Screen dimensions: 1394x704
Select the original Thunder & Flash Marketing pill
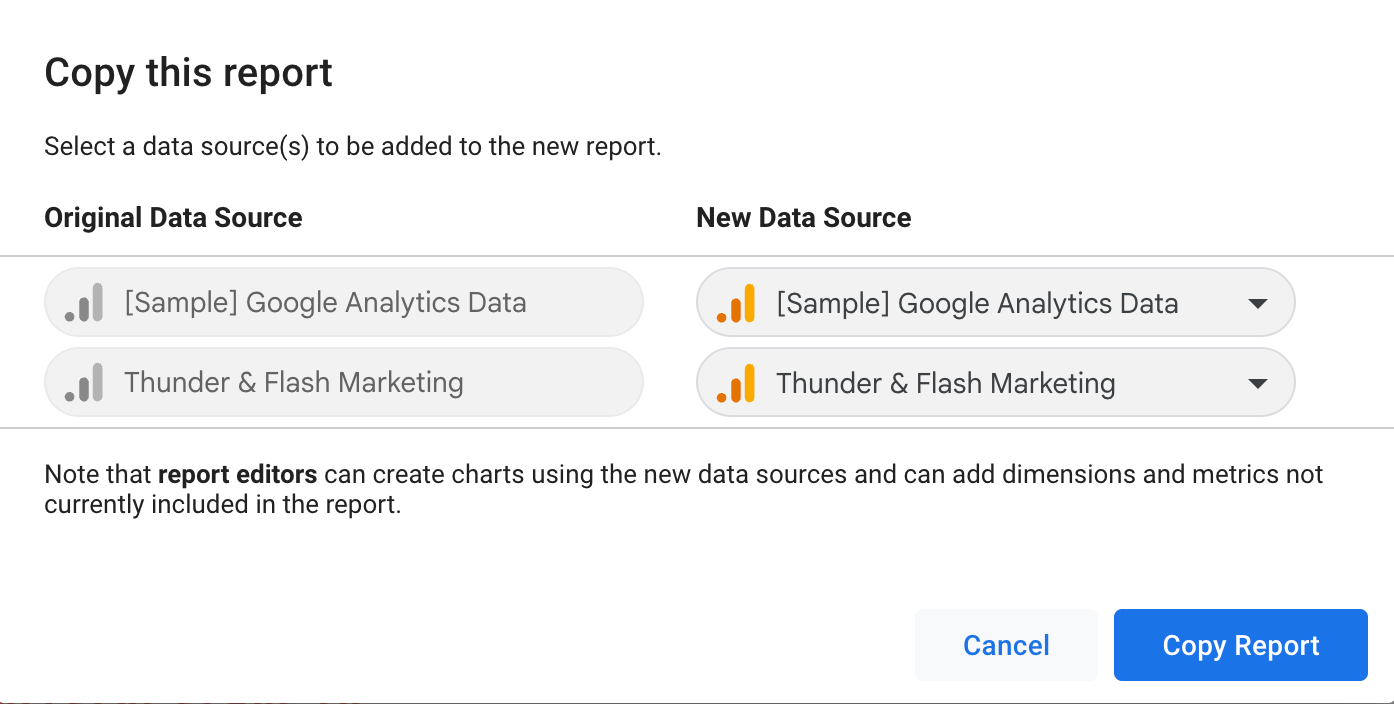pos(344,382)
